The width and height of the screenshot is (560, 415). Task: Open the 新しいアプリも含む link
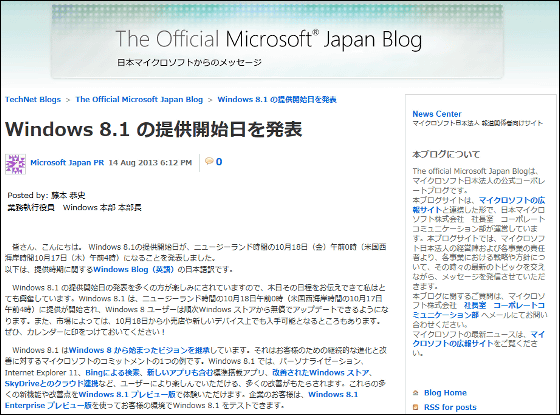click(x=180, y=373)
